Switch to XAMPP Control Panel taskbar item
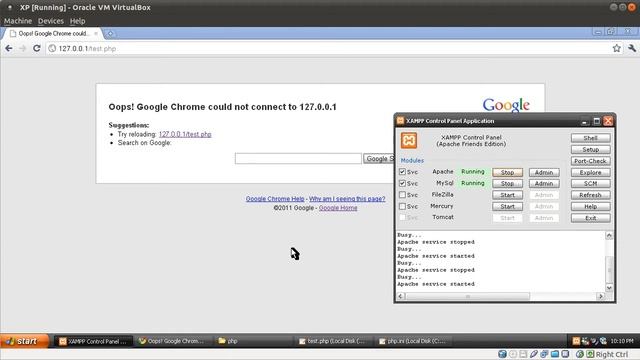Viewport: 640px width, 360px height. (x=94, y=341)
